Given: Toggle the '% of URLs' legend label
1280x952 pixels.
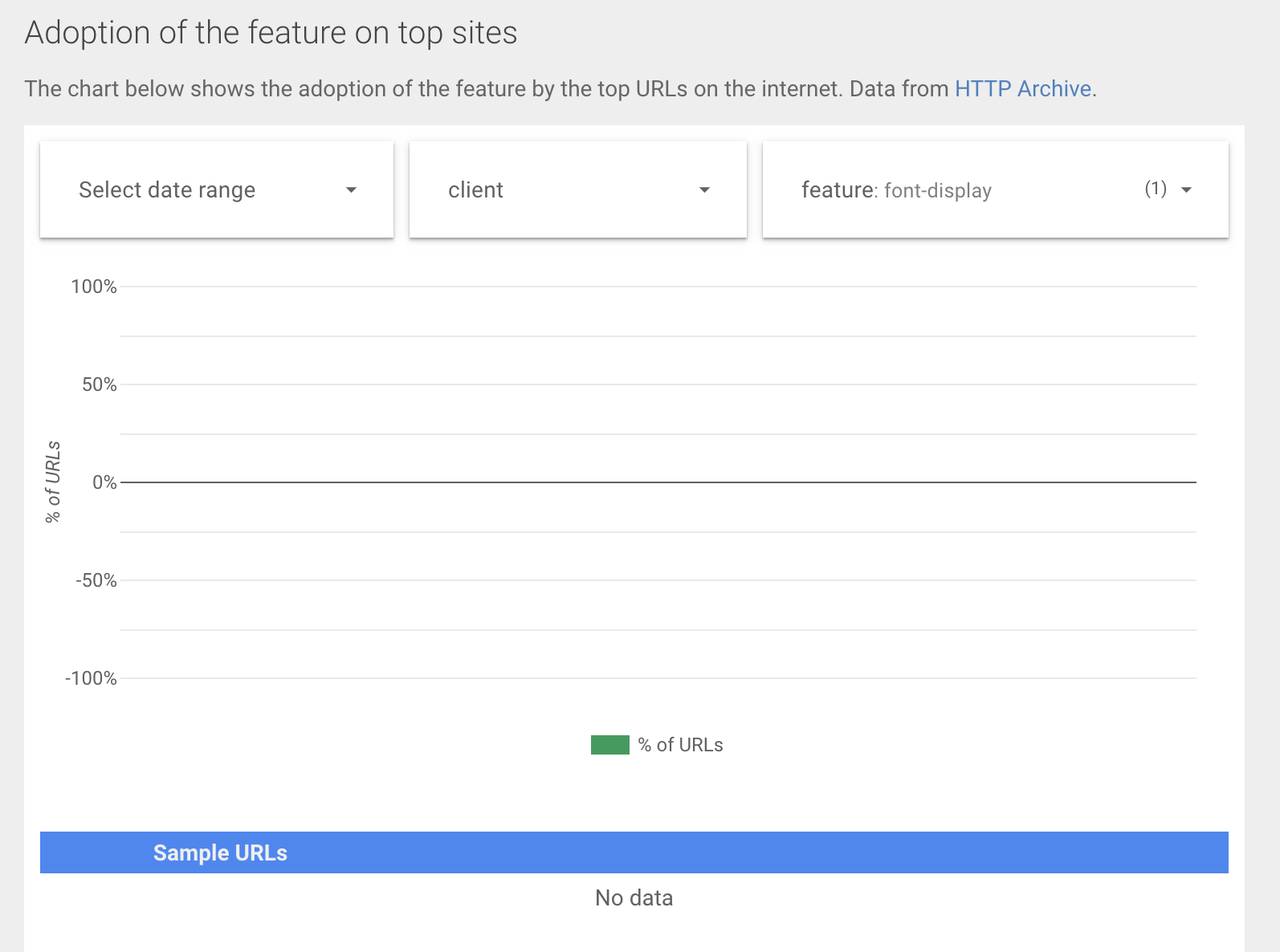Looking at the screenshot, I should click(680, 745).
